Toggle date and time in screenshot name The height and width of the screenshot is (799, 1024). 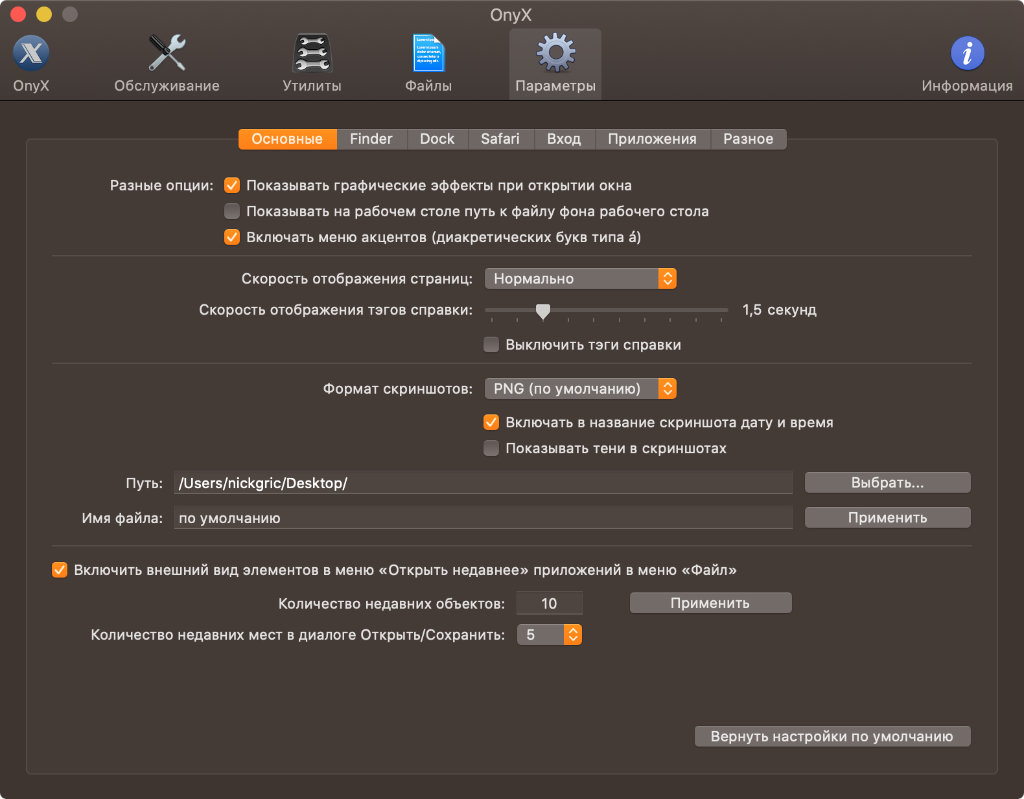[x=491, y=422]
